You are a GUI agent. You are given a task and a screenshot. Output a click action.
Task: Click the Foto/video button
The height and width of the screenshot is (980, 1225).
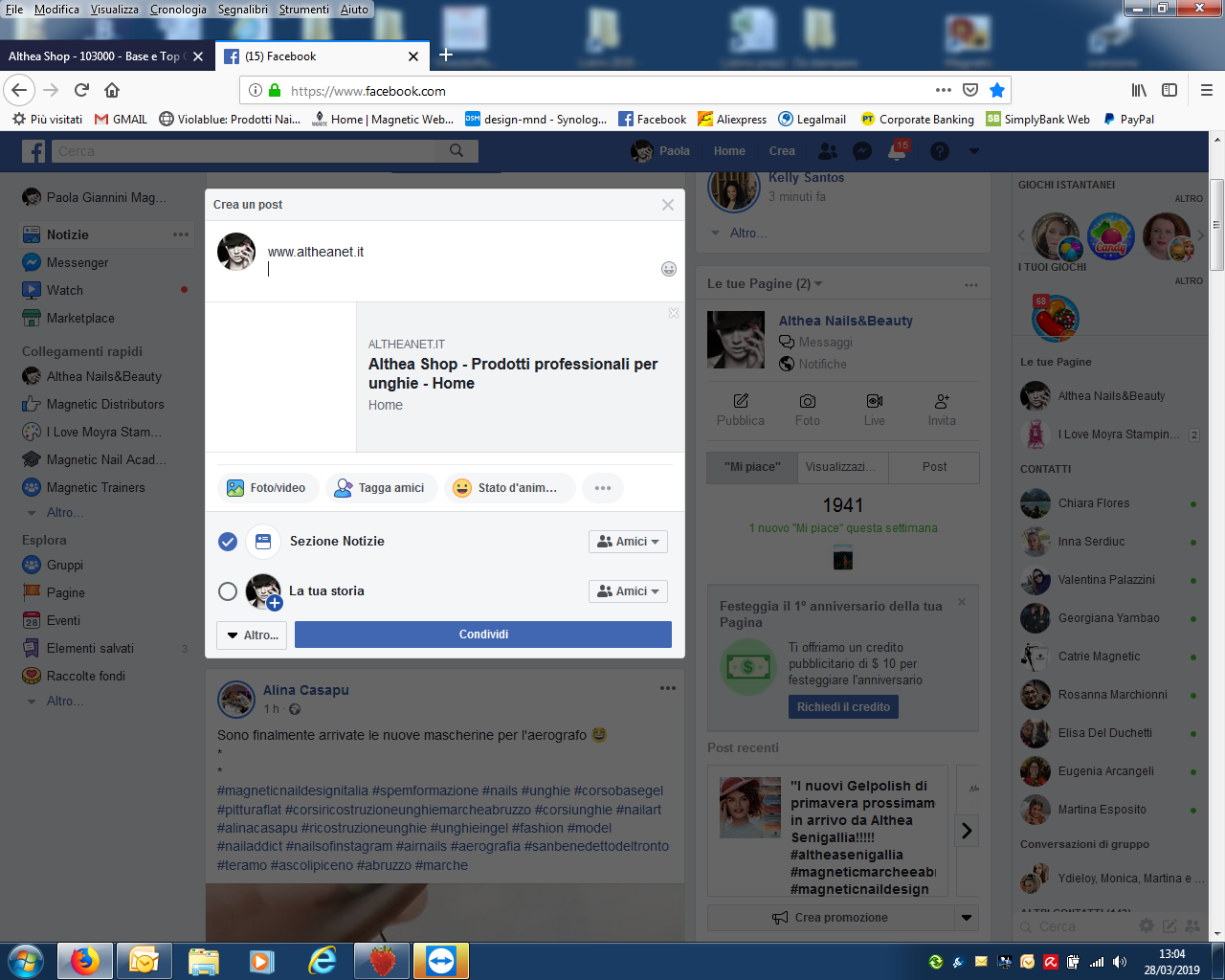pyautogui.click(x=267, y=488)
